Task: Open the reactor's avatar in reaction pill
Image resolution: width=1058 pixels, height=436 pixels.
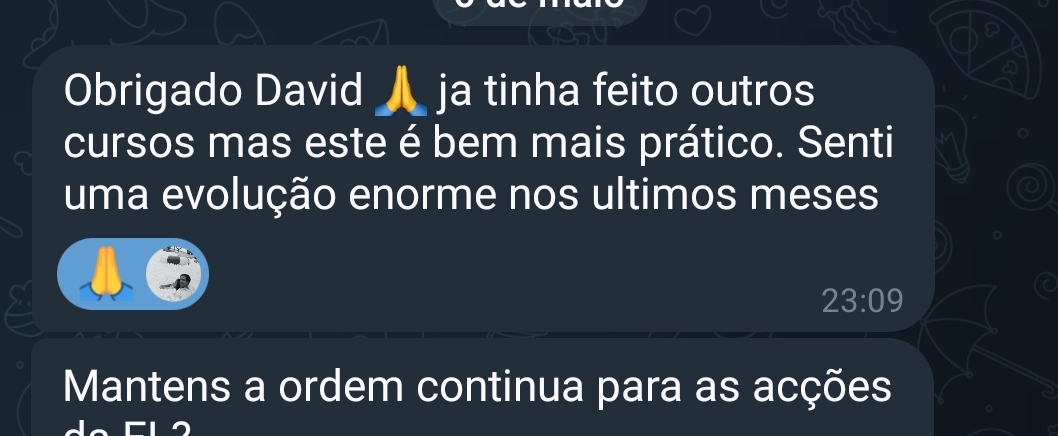Action: coord(174,273)
